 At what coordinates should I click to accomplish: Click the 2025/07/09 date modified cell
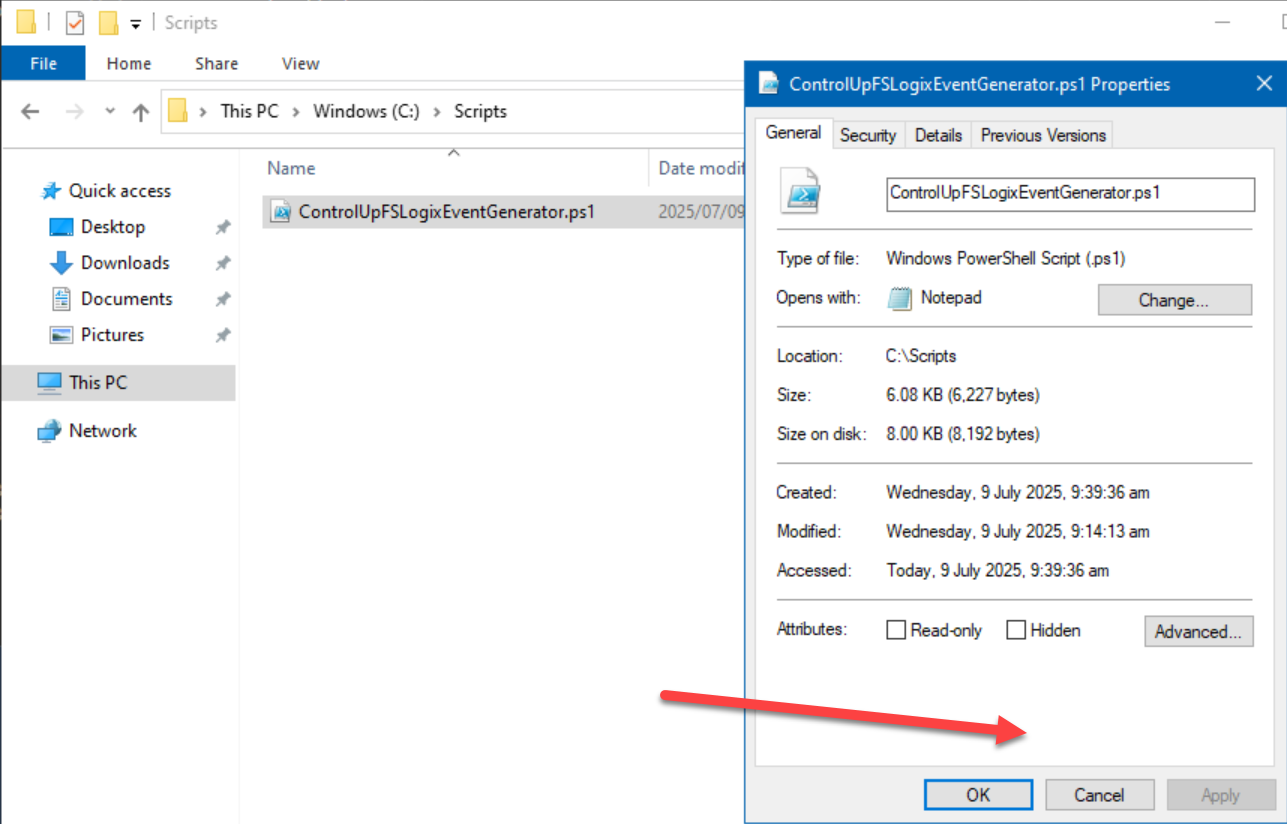coord(702,212)
